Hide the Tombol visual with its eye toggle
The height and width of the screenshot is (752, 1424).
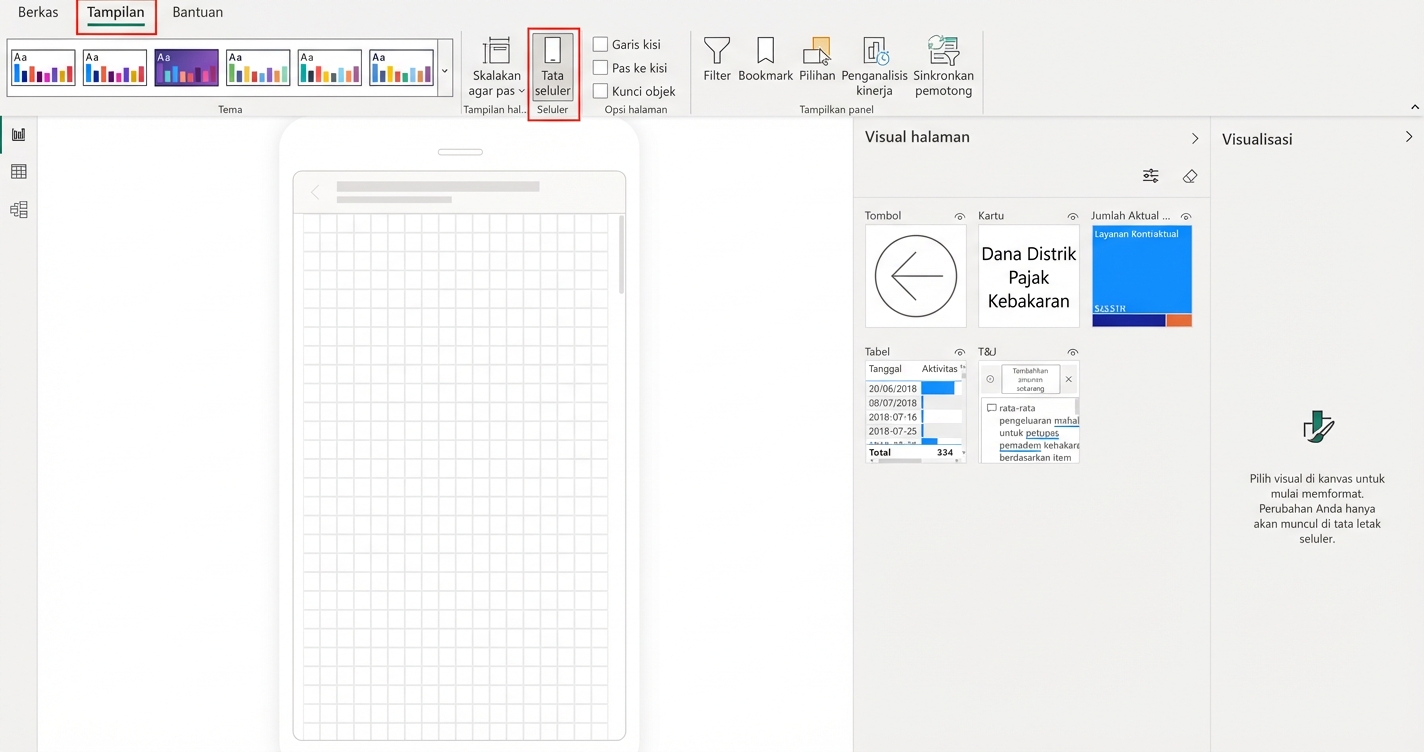[x=959, y=215]
